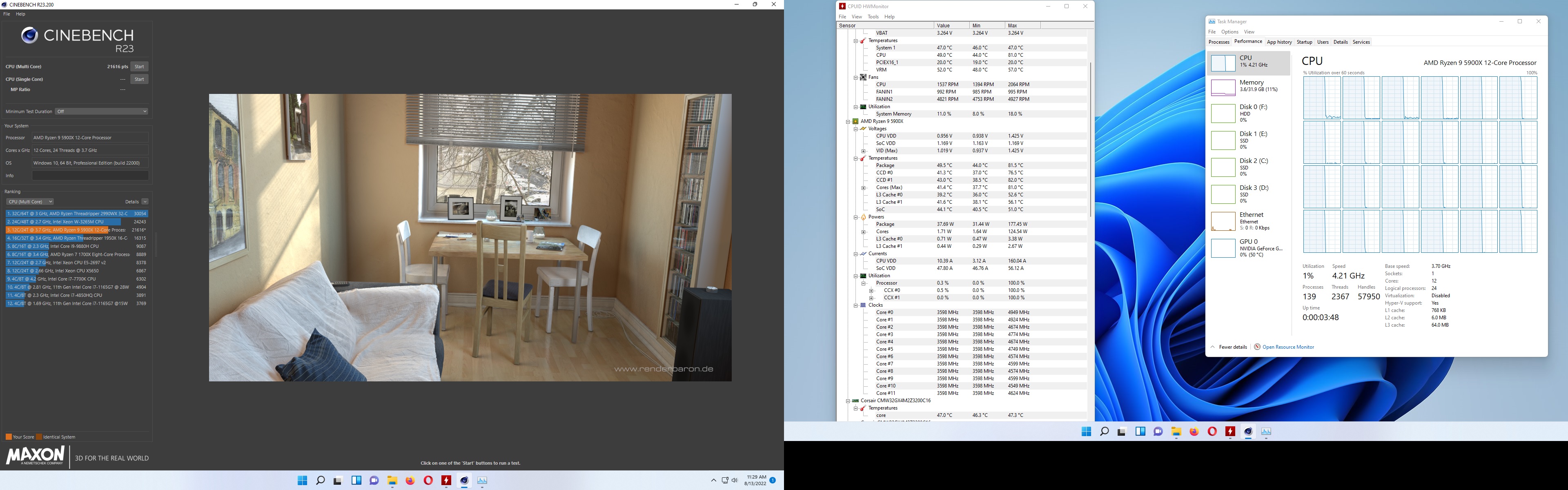Image resolution: width=1568 pixels, height=490 pixels.
Task: Select the Intel Core i7-7700K ranking row
Action: pyautogui.click(x=77, y=279)
